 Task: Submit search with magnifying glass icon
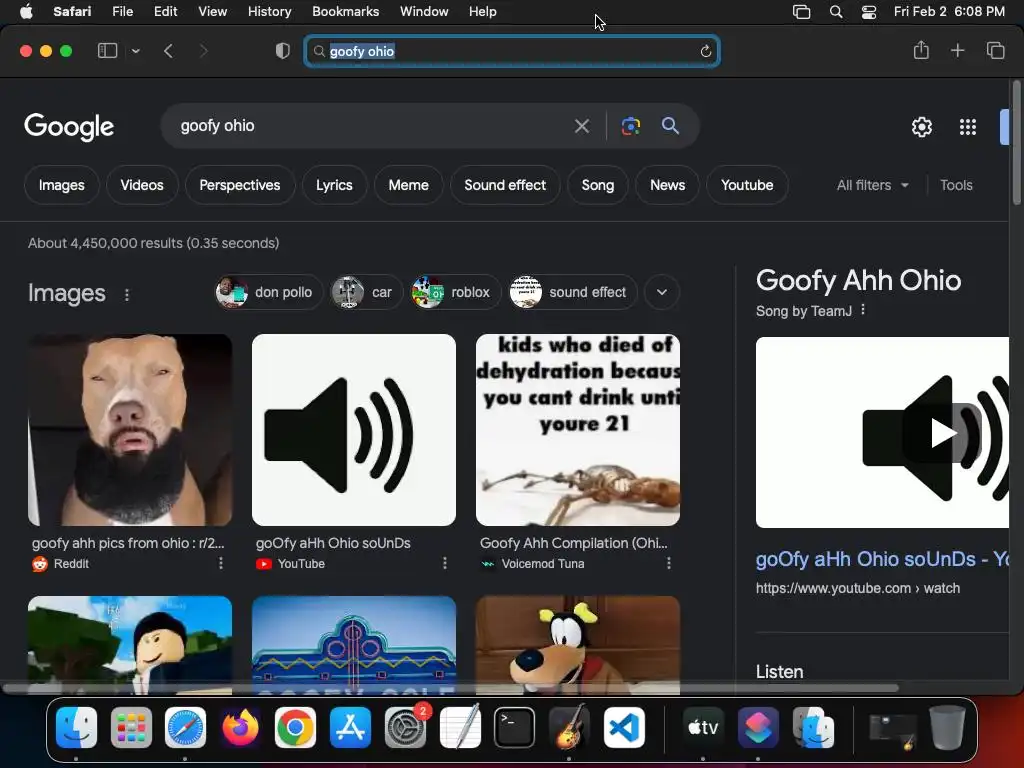pos(670,125)
